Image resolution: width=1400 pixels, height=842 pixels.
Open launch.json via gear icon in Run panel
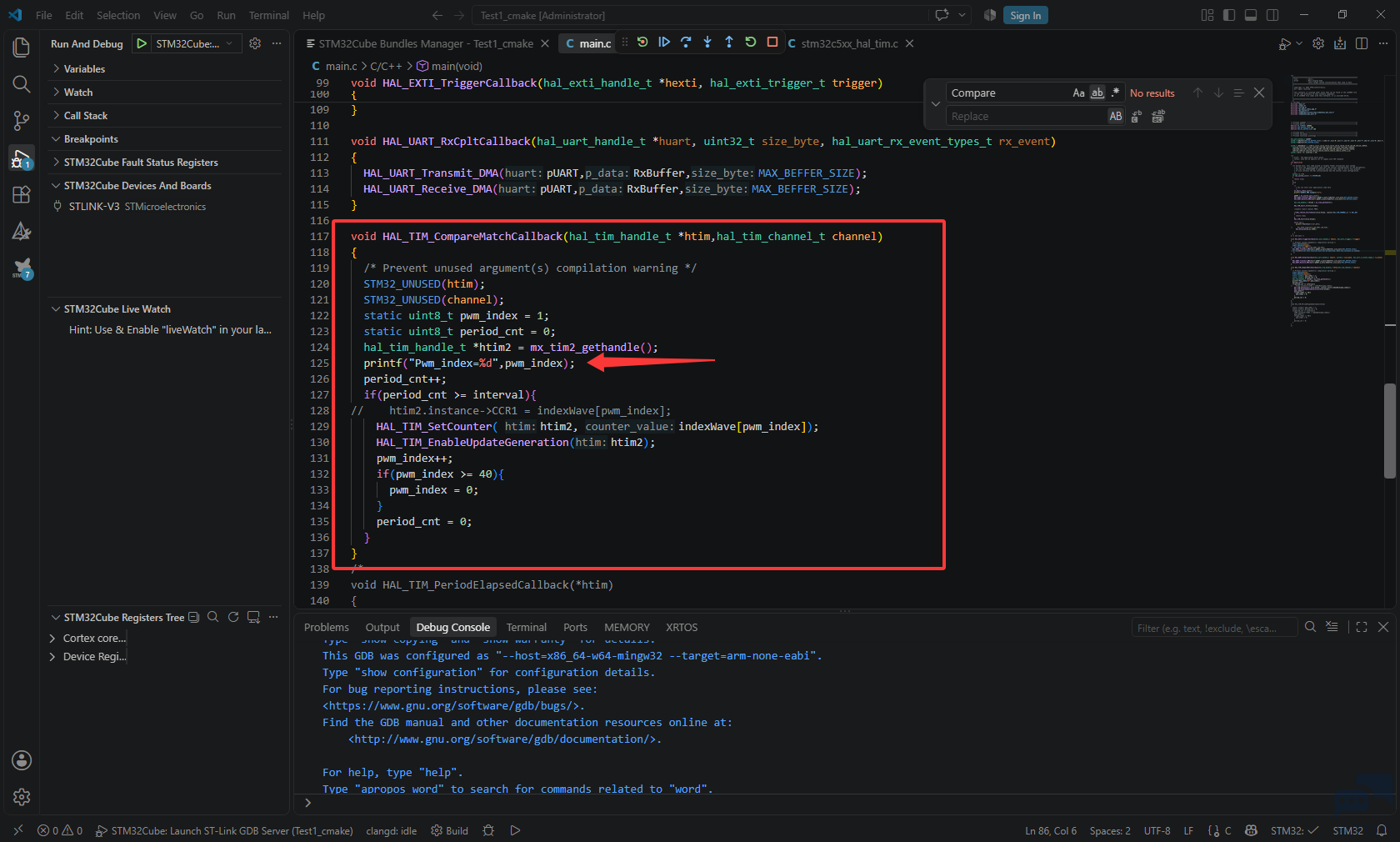pyautogui.click(x=255, y=43)
